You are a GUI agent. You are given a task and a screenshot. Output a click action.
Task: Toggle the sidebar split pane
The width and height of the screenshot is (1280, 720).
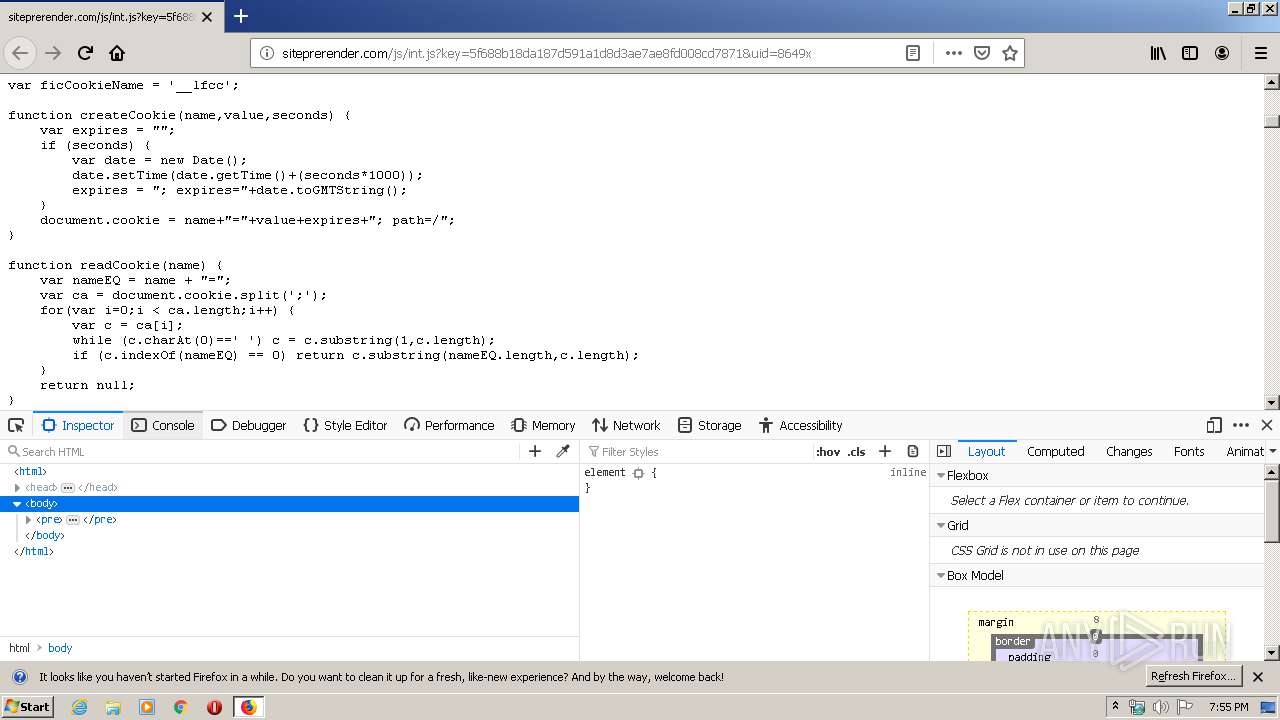(944, 451)
